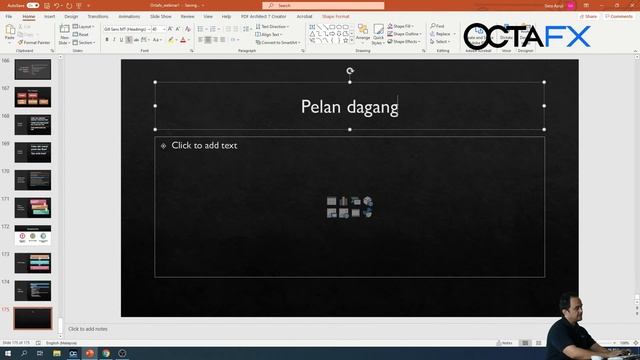
Task: Click Find in Editing group
Action: click(437, 26)
